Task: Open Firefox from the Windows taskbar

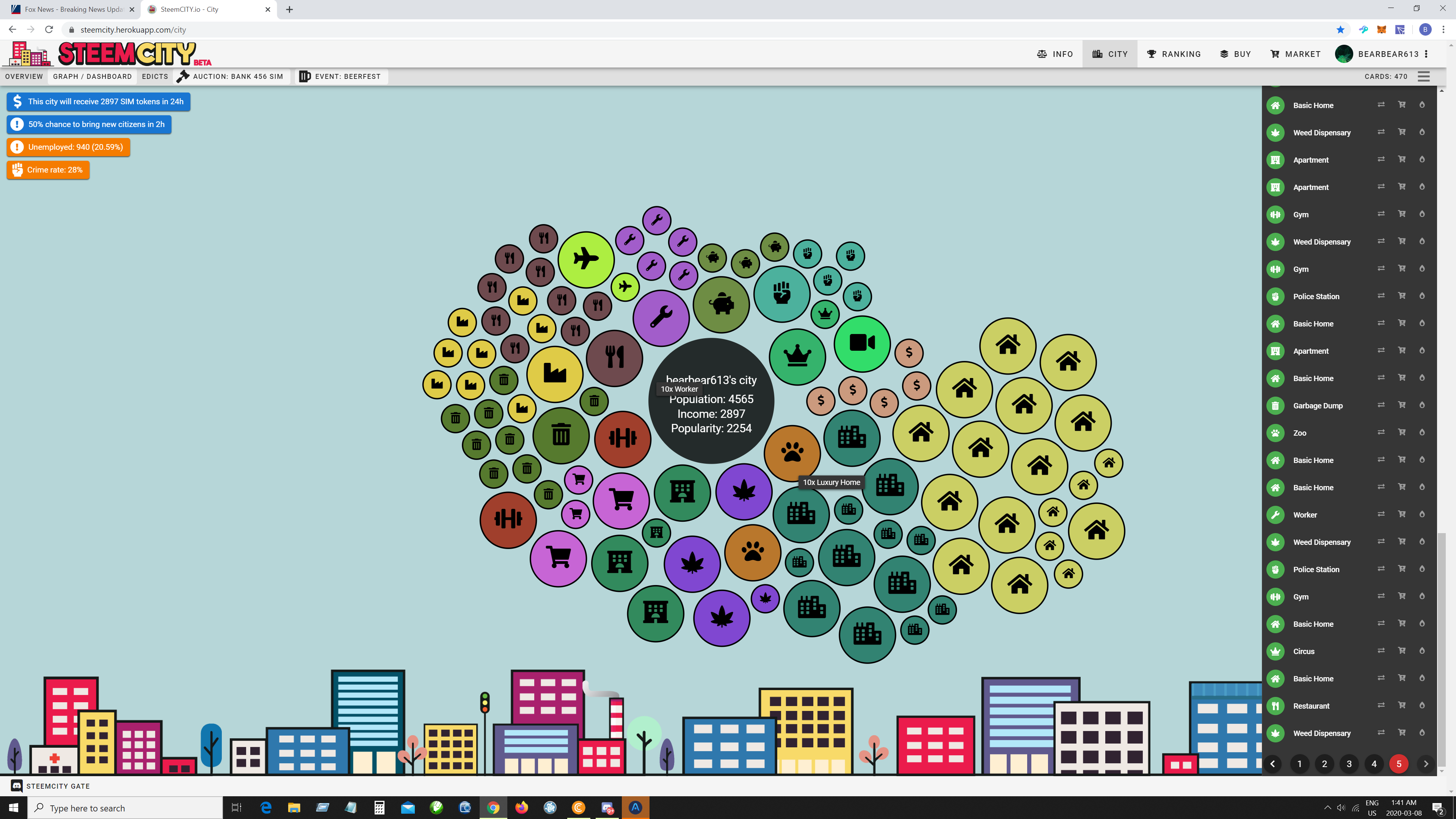Action: [521, 807]
